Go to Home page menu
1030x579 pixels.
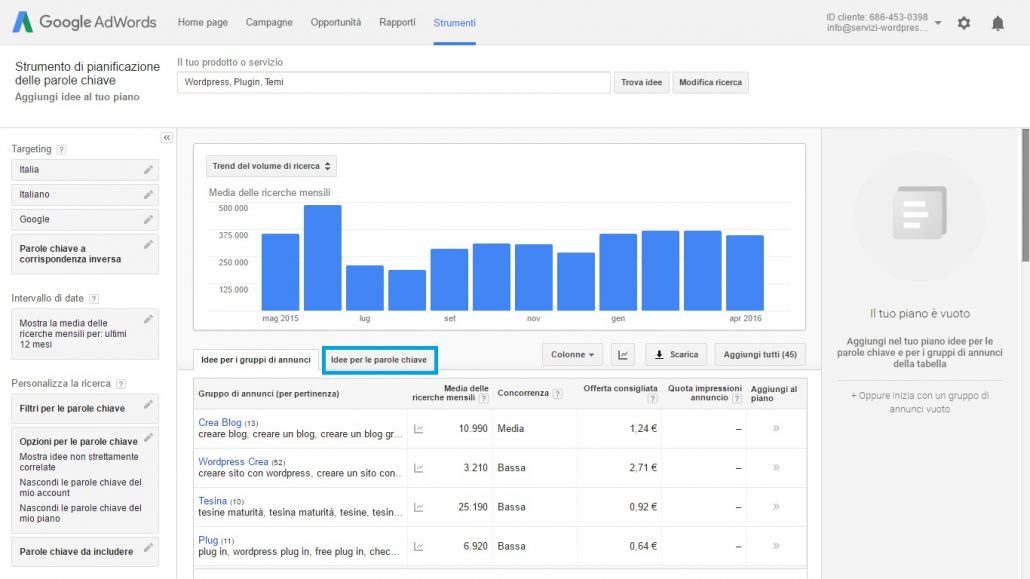click(203, 22)
